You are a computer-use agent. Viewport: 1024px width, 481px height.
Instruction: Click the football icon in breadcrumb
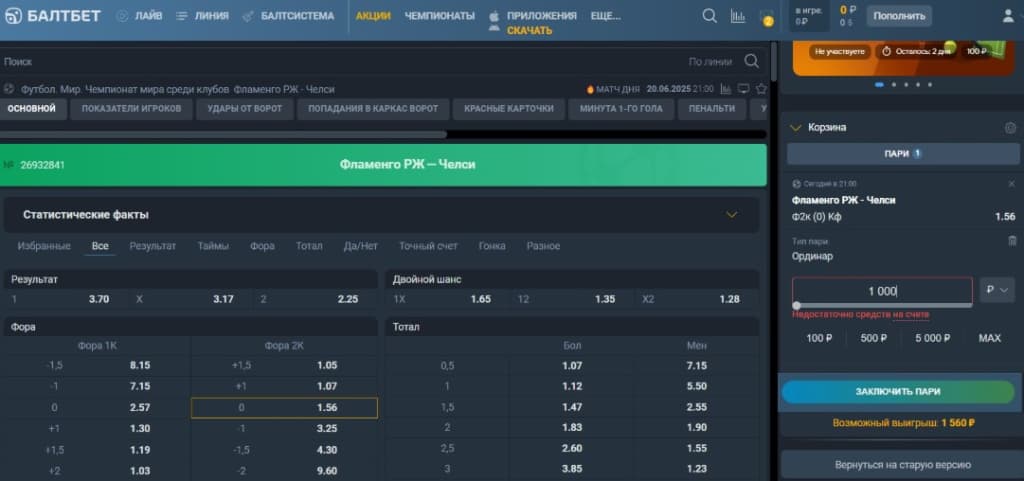(x=8, y=89)
